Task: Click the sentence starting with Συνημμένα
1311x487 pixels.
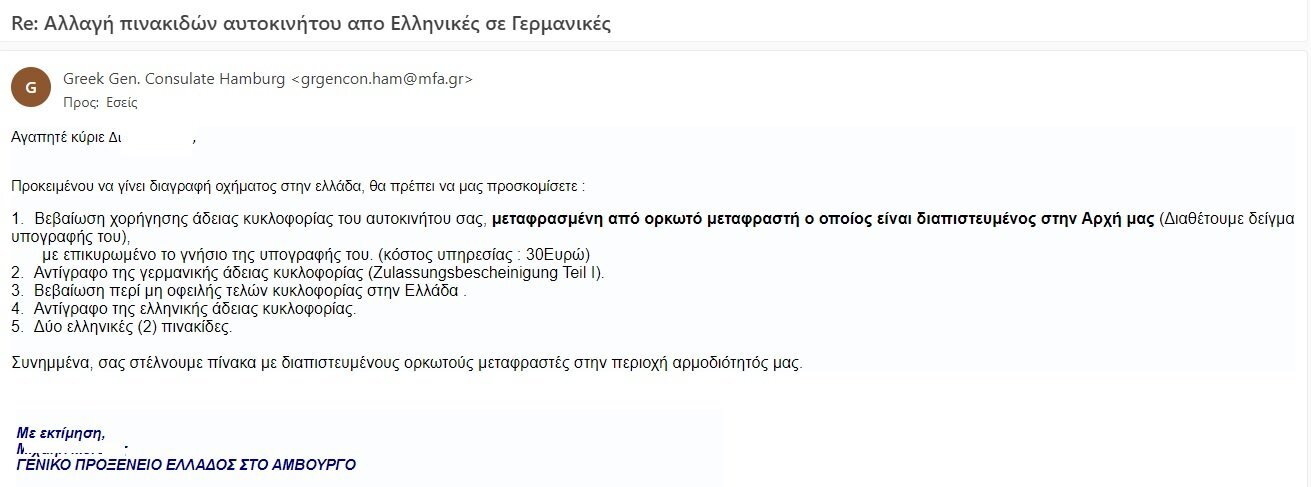Action: coord(407,363)
